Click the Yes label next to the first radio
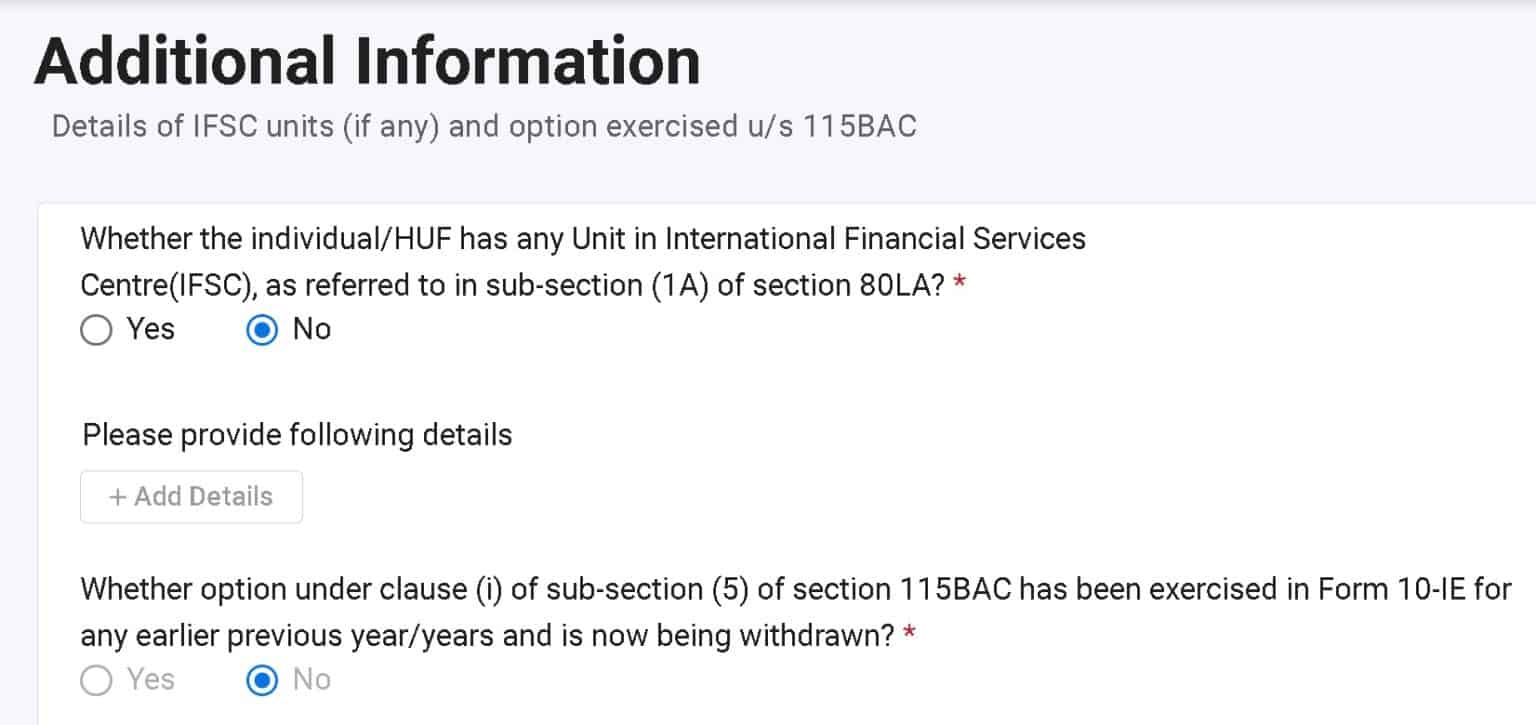The height and width of the screenshot is (725, 1536). (149, 329)
